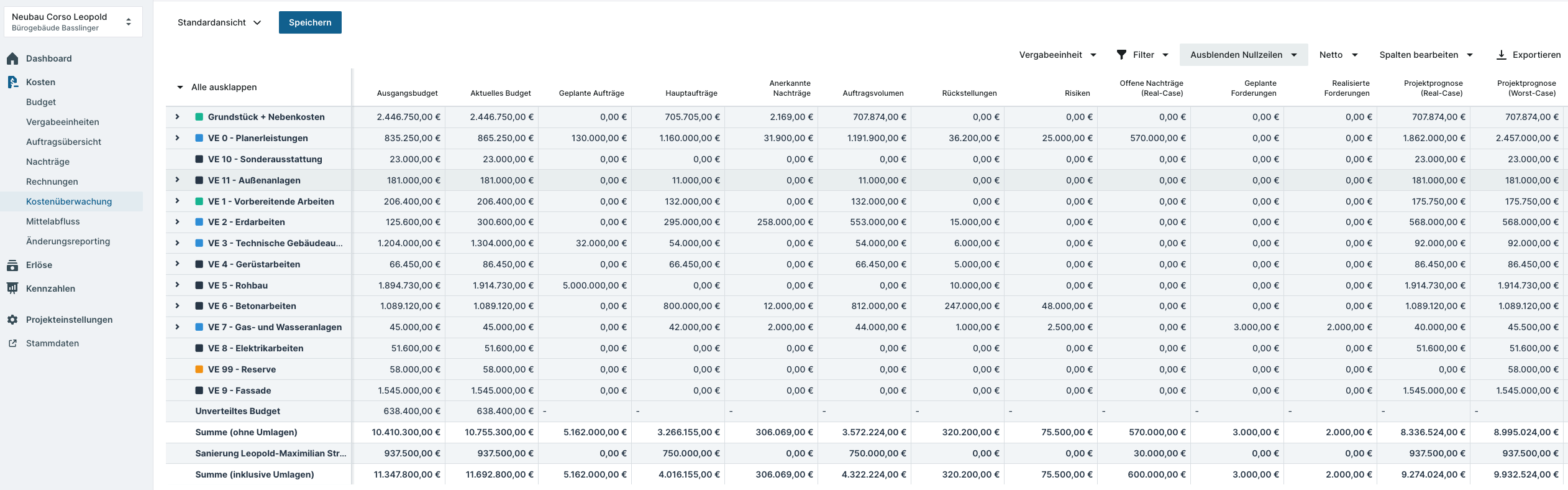Click the Projektprognose (Worst-Case) column header
1568x490 pixels.
click(x=1526, y=88)
